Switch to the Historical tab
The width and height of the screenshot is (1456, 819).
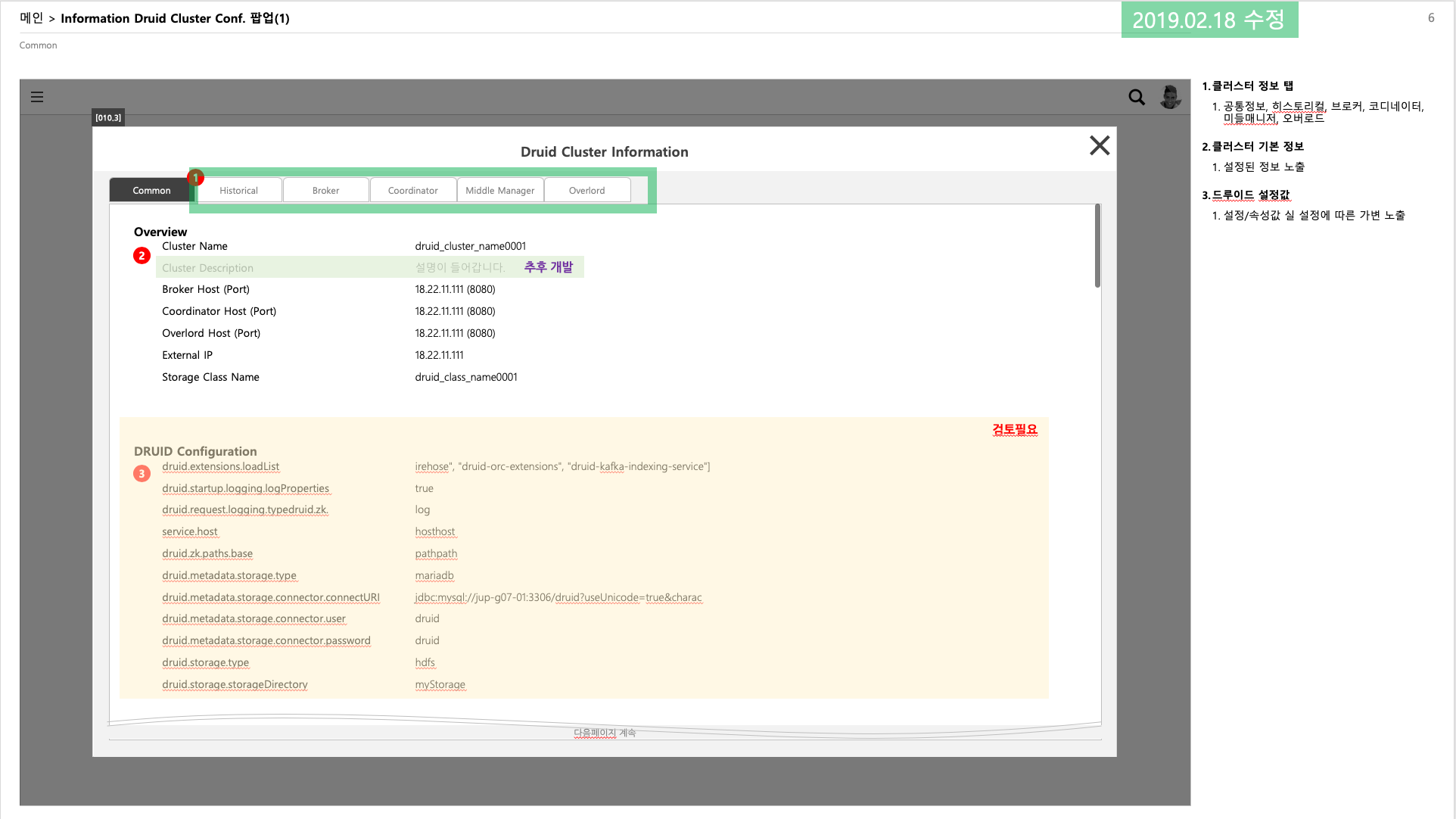pyautogui.click(x=238, y=190)
